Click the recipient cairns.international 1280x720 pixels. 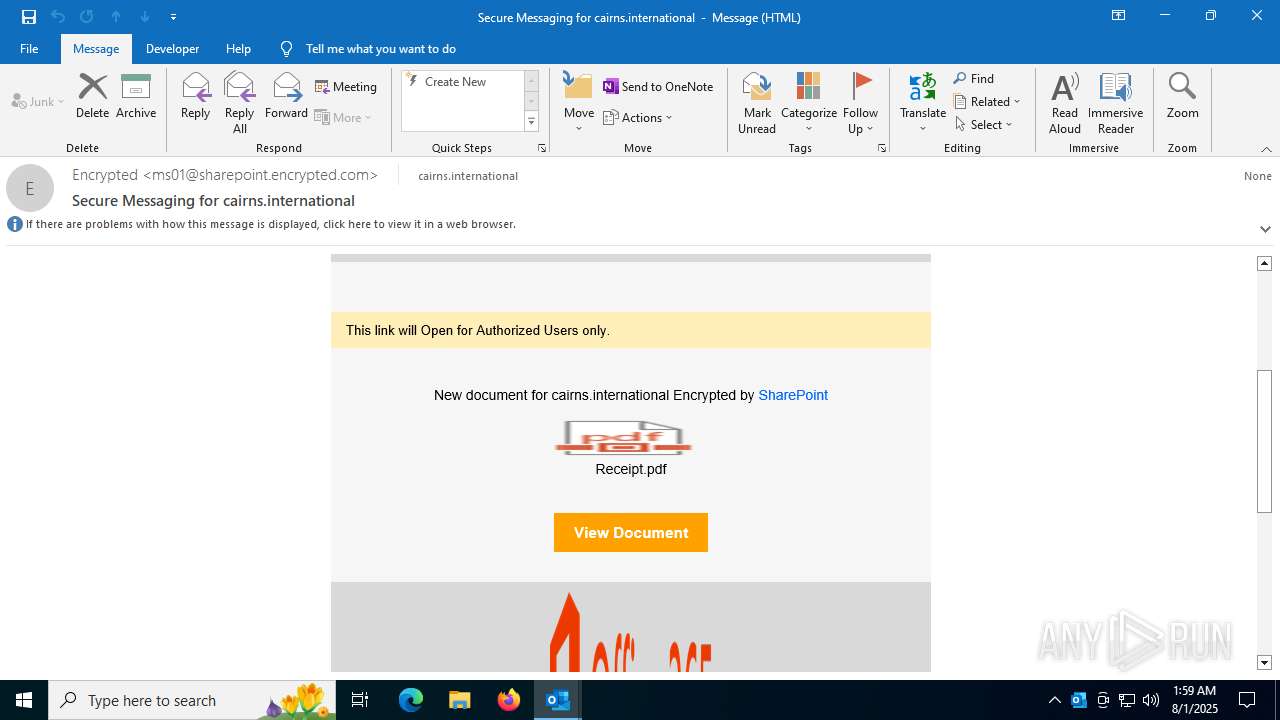tap(468, 176)
